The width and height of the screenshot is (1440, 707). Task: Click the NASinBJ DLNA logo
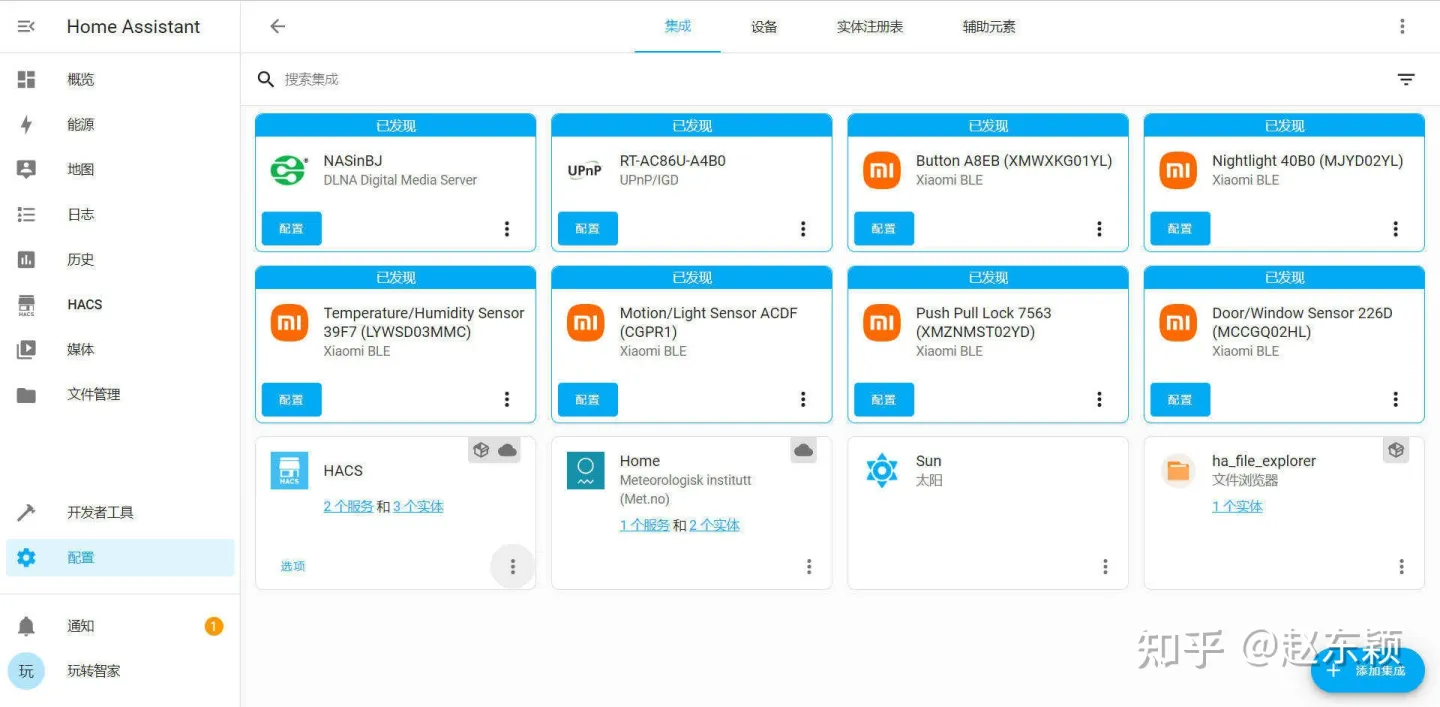point(289,170)
